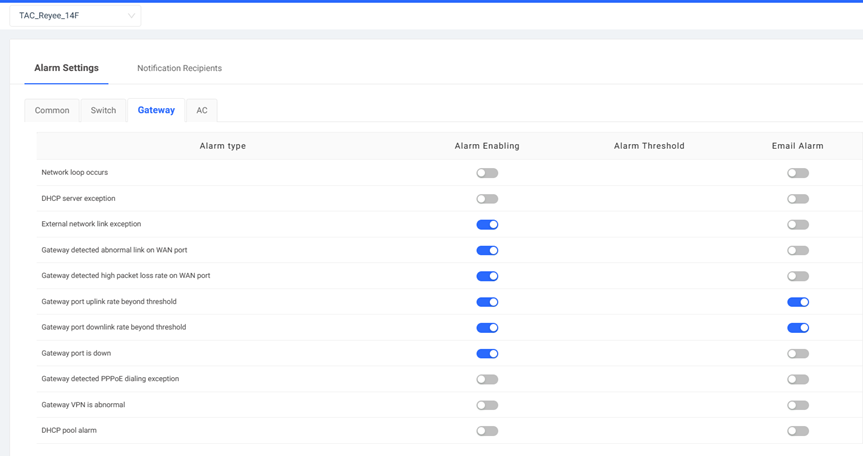This screenshot has width=863, height=456.
Task: Disable high packet loss rate alarm toggle
Action: (x=487, y=276)
